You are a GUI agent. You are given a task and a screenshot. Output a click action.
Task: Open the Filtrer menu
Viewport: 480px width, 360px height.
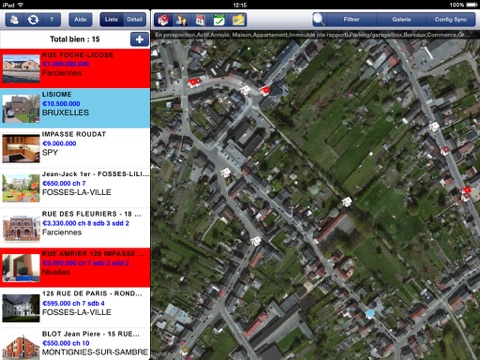pos(351,20)
